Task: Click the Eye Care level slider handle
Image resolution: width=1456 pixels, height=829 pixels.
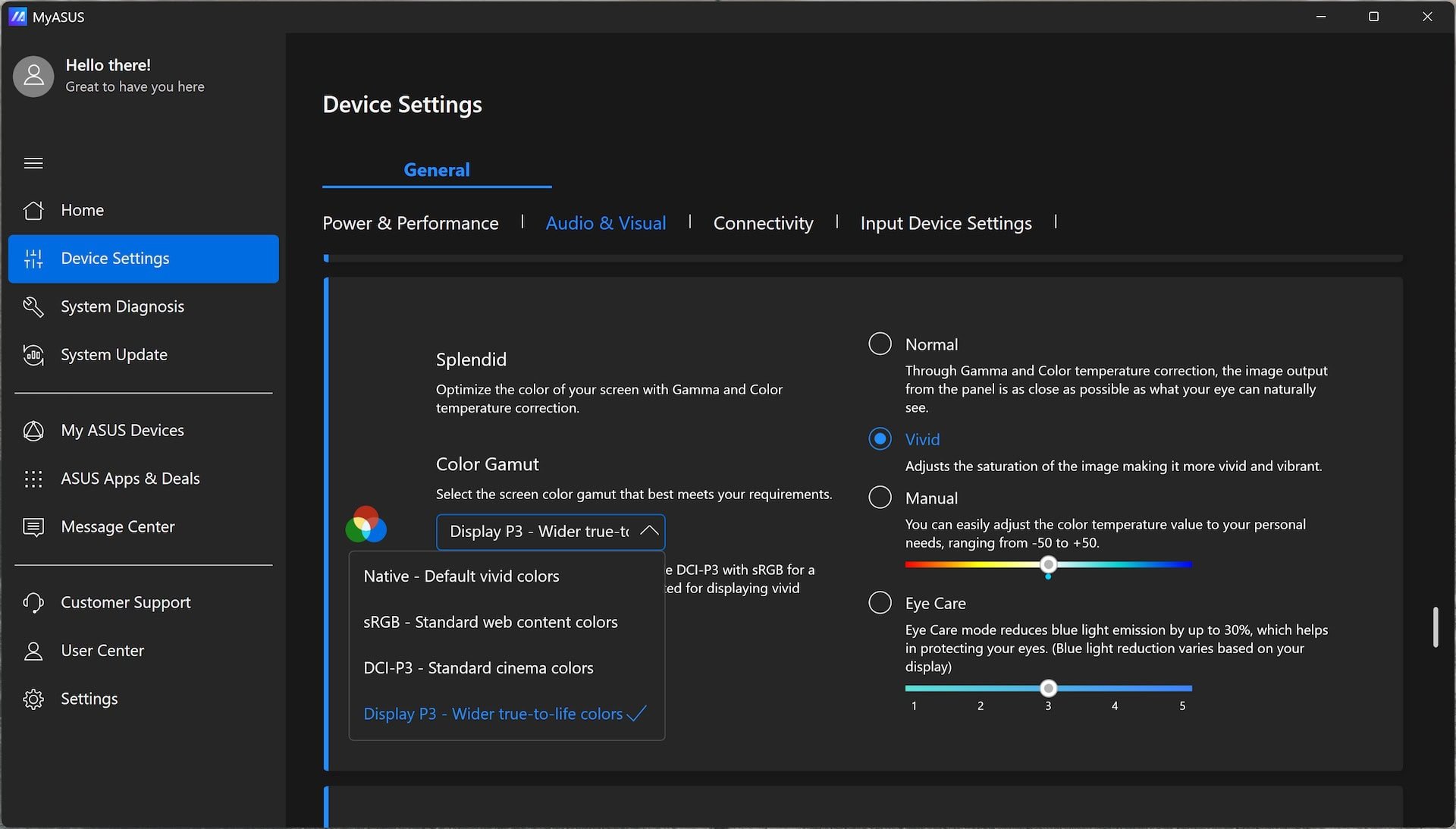Action: pos(1048,688)
